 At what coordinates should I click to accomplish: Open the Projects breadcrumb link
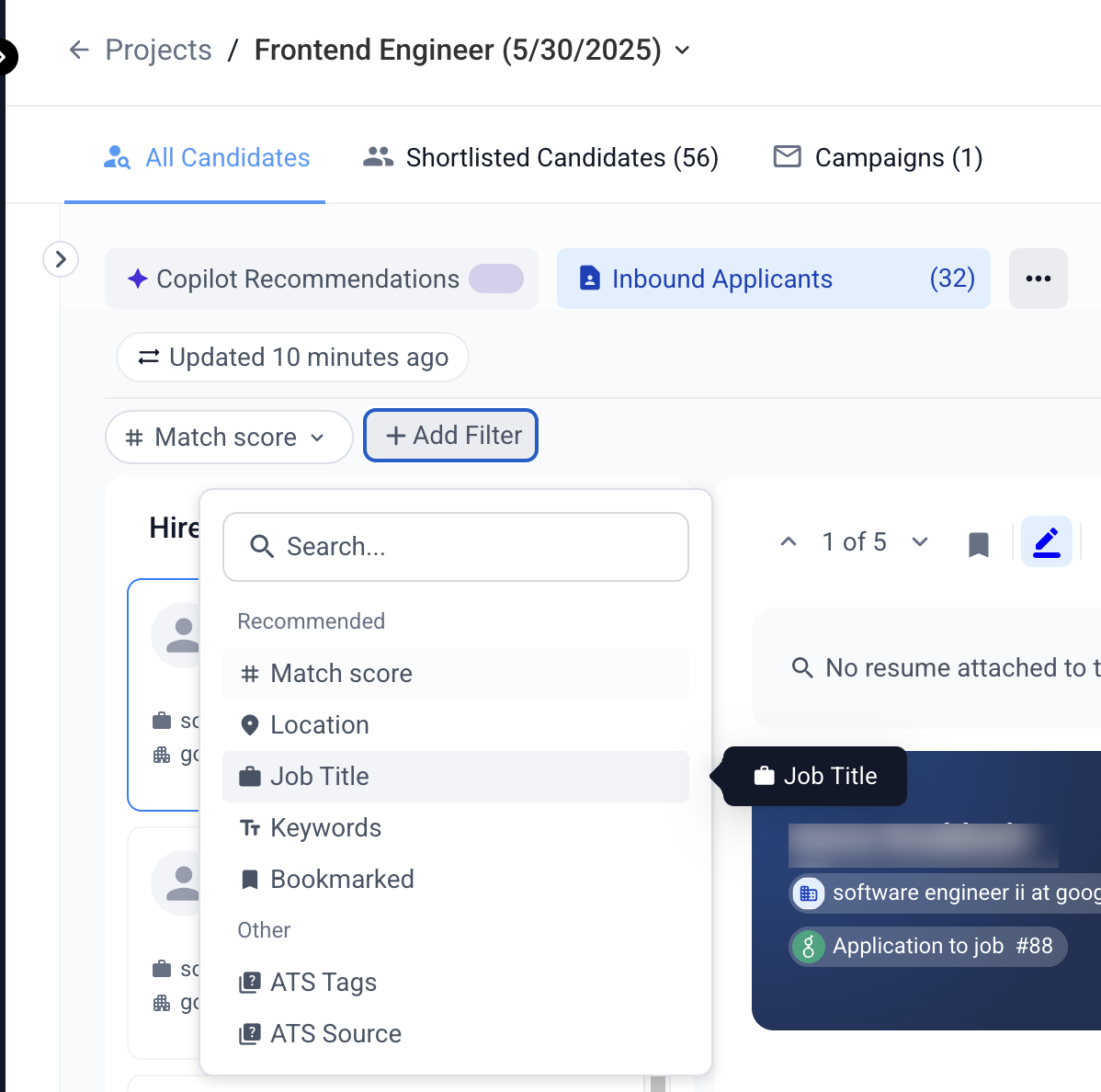pyautogui.click(x=158, y=50)
